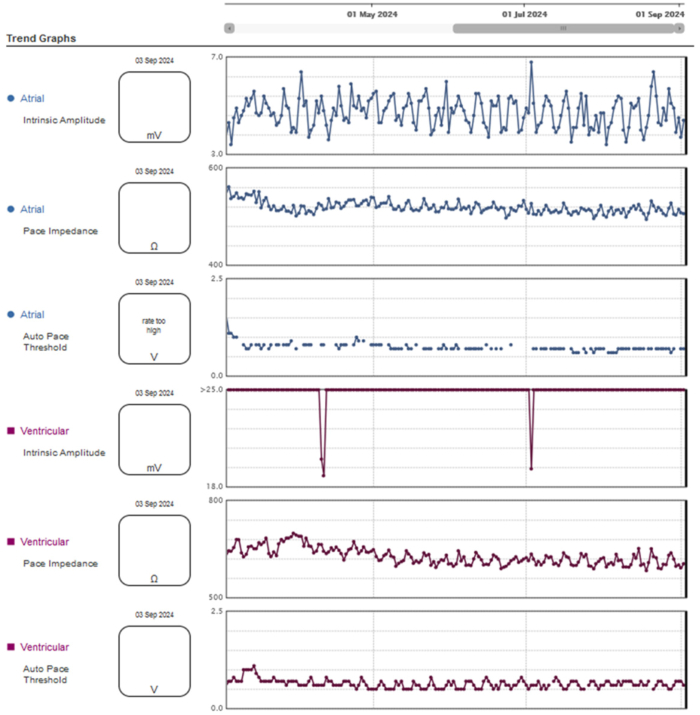Viewport: 700px width, 715px height.
Task: Click the Ventricular Auto Pace Threshold V value box
Action: tap(155, 661)
